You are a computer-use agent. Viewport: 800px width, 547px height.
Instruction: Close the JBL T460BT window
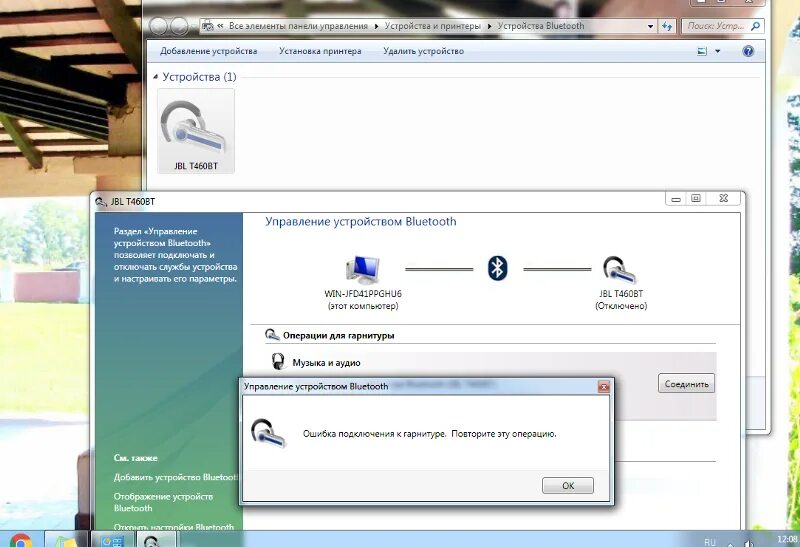723,198
